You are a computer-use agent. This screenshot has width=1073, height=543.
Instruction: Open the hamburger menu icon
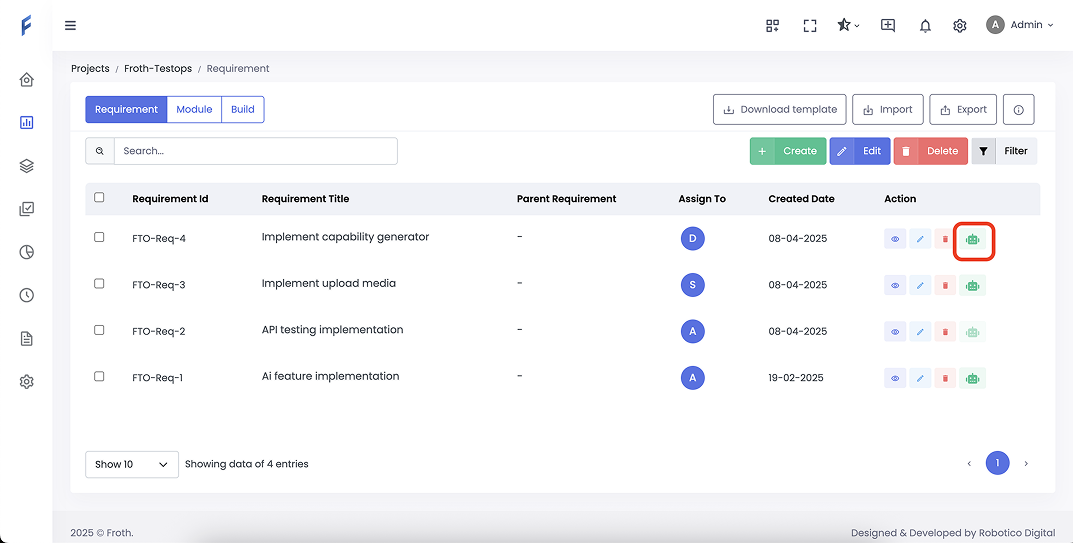pyautogui.click(x=70, y=26)
